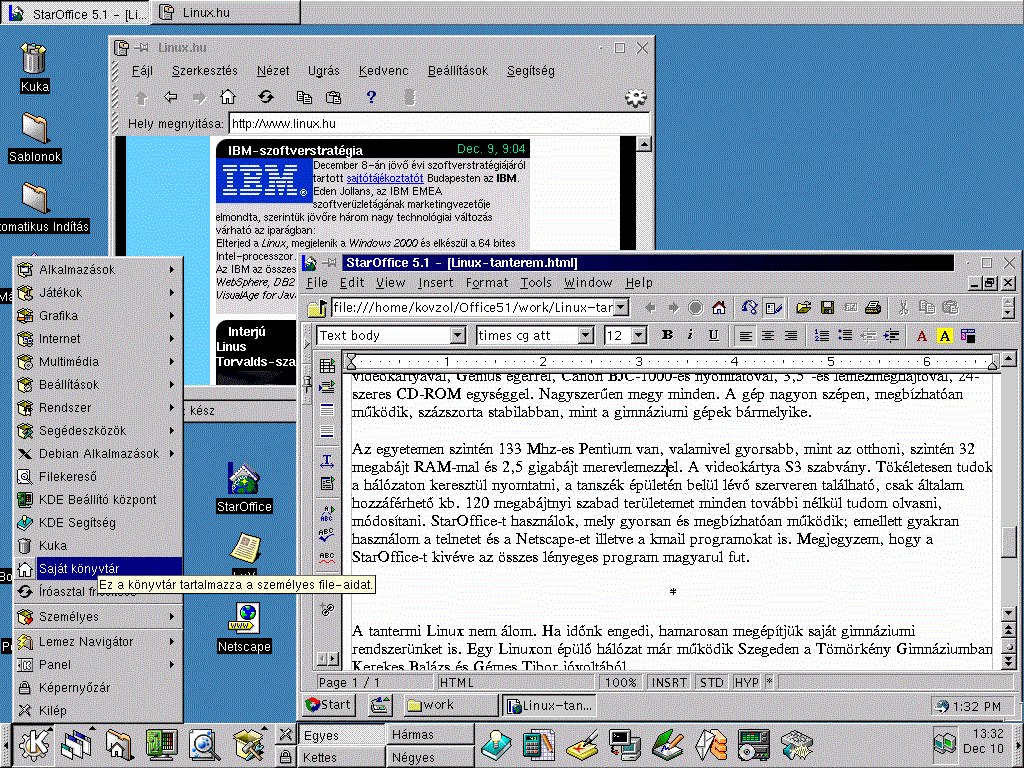The height and width of the screenshot is (768, 1024).
Task: Launch the terminal icon on KDE panel
Action: point(625,744)
